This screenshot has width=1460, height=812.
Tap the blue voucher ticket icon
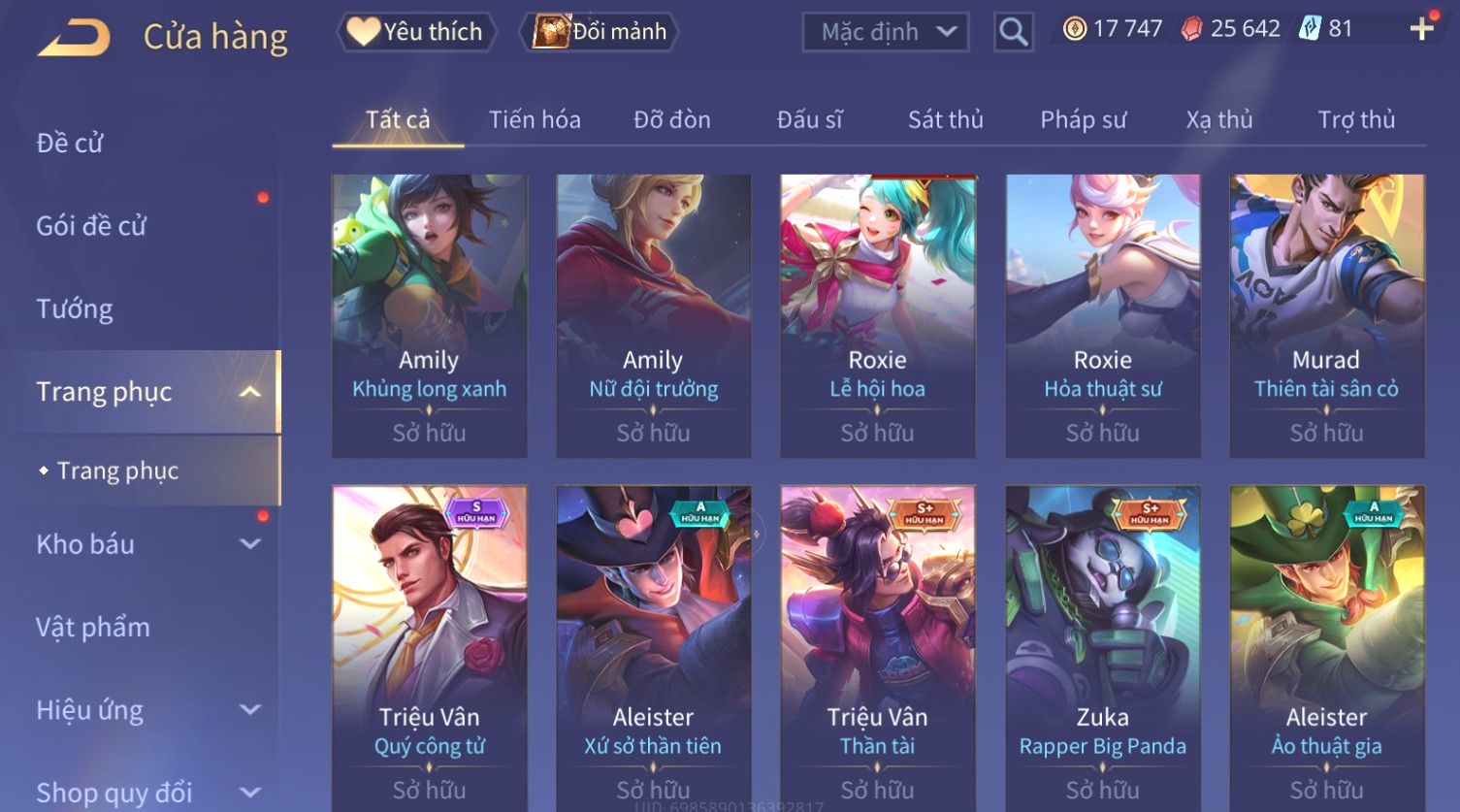tap(1310, 29)
